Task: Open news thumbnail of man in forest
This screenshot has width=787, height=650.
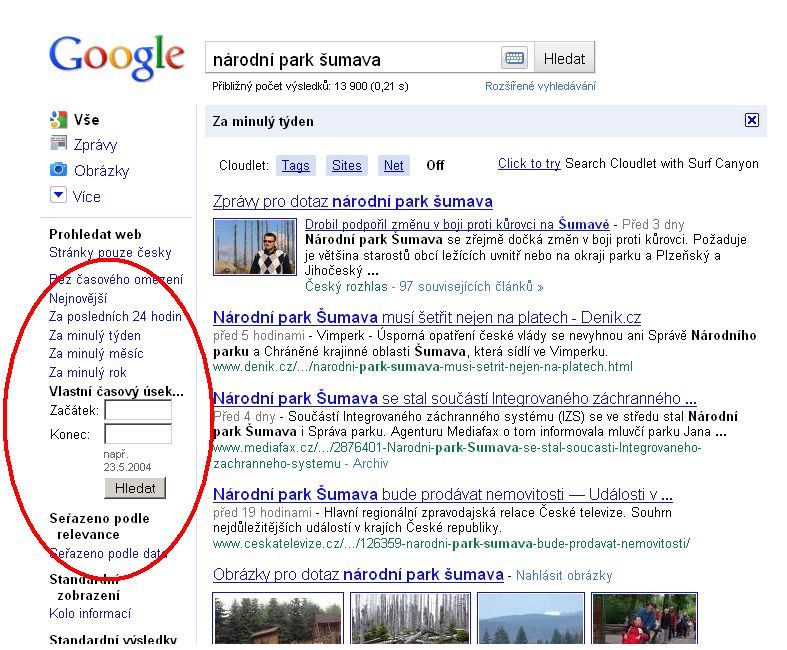Action: (255, 247)
